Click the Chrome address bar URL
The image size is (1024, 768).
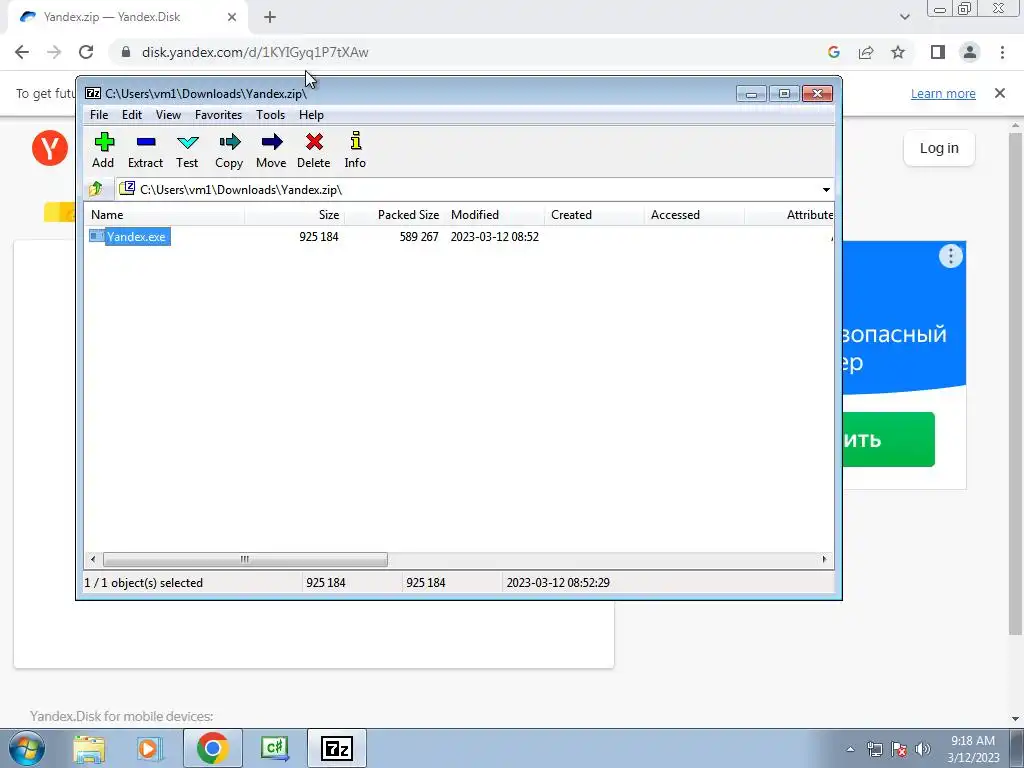[255, 52]
